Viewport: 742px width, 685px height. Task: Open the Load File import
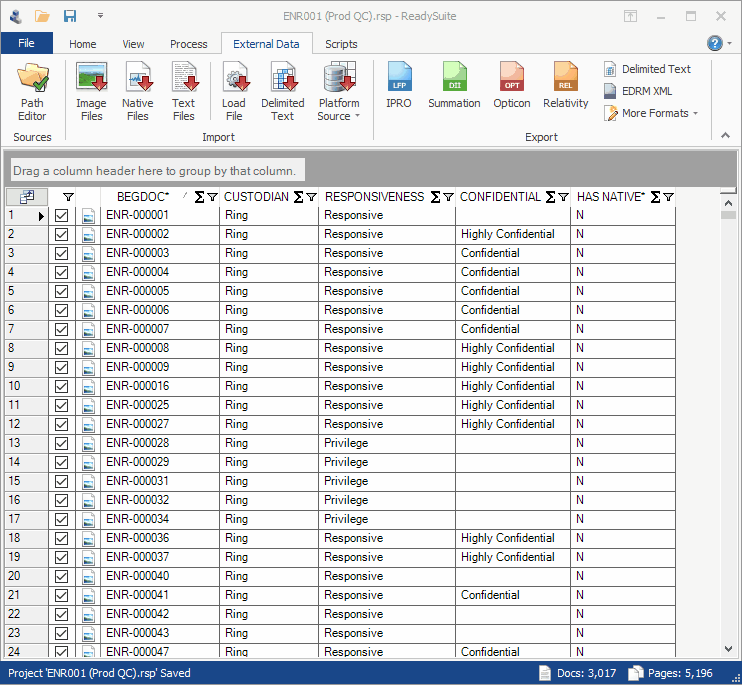click(234, 90)
